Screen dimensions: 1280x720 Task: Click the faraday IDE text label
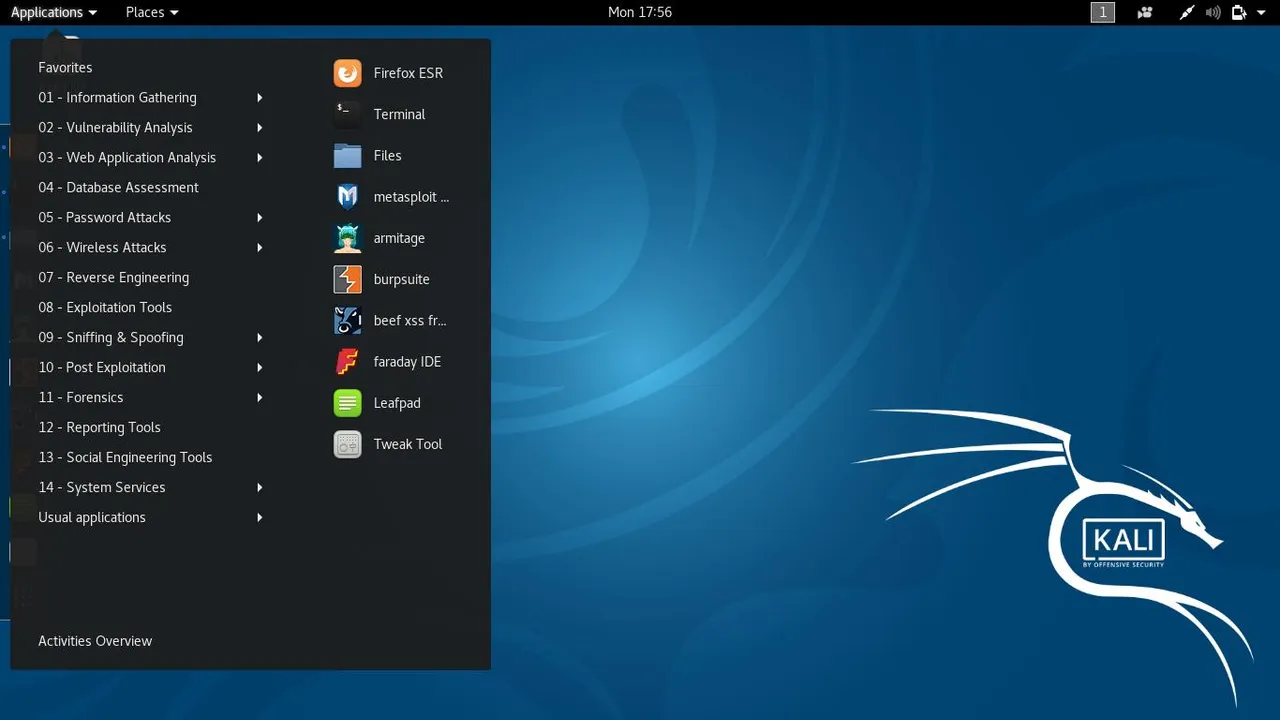pyautogui.click(x=407, y=362)
